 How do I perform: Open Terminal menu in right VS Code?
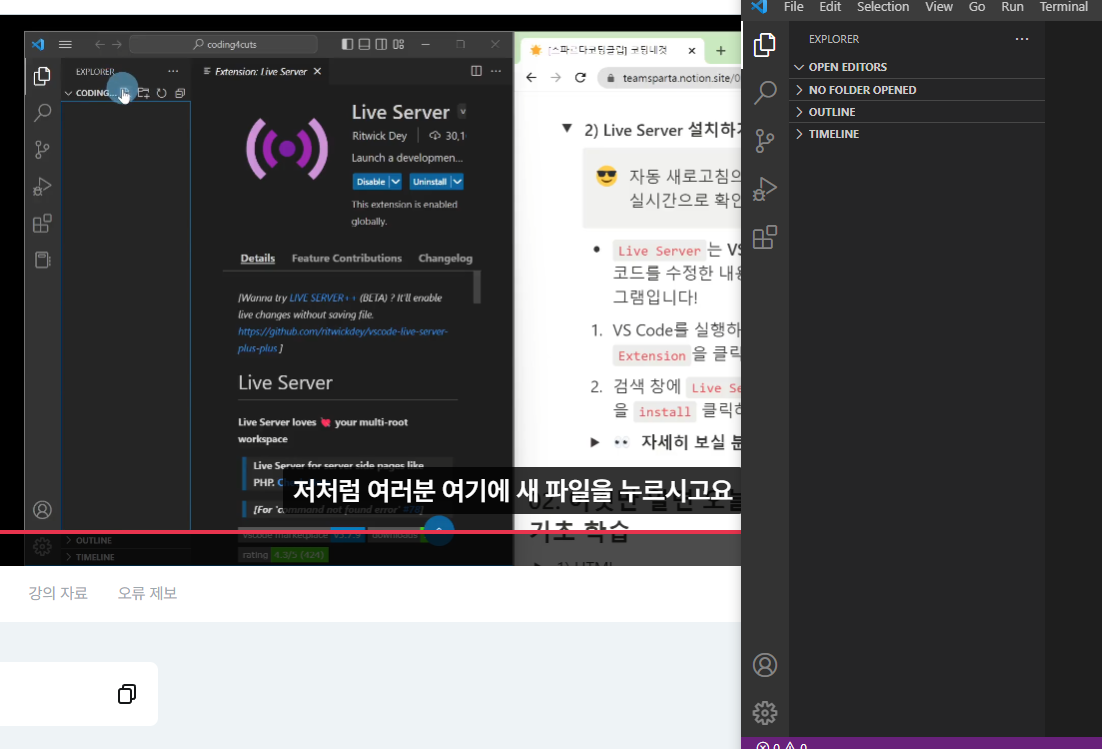[1063, 7]
